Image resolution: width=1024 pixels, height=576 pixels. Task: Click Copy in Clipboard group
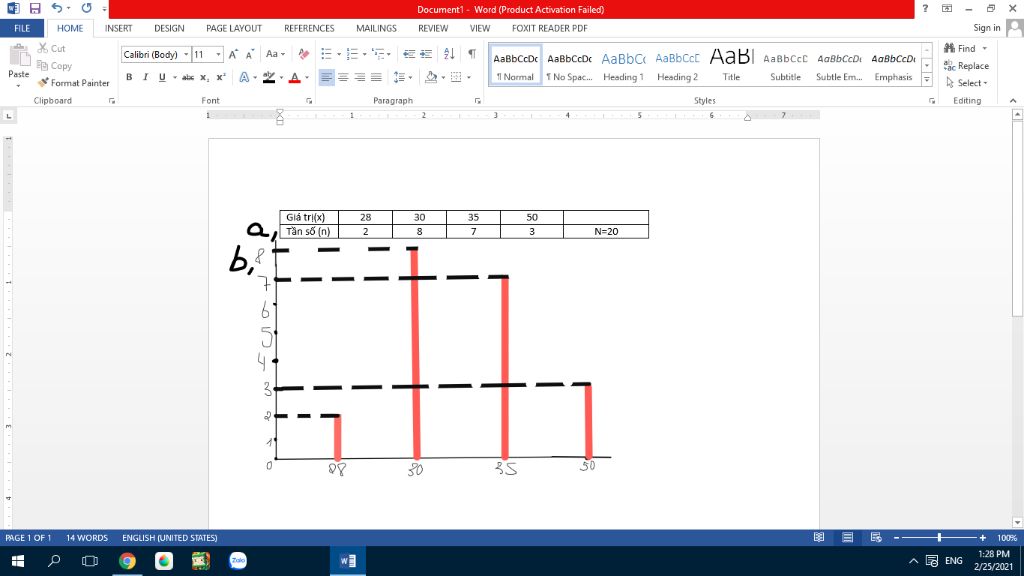coord(54,65)
